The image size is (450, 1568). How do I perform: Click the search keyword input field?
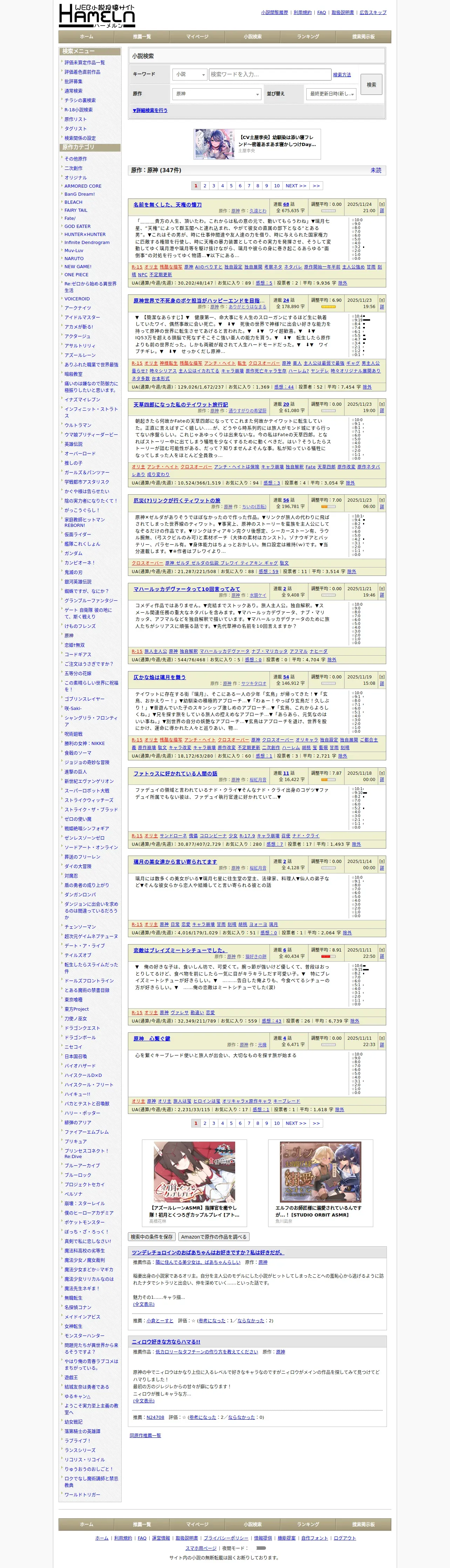click(270, 74)
